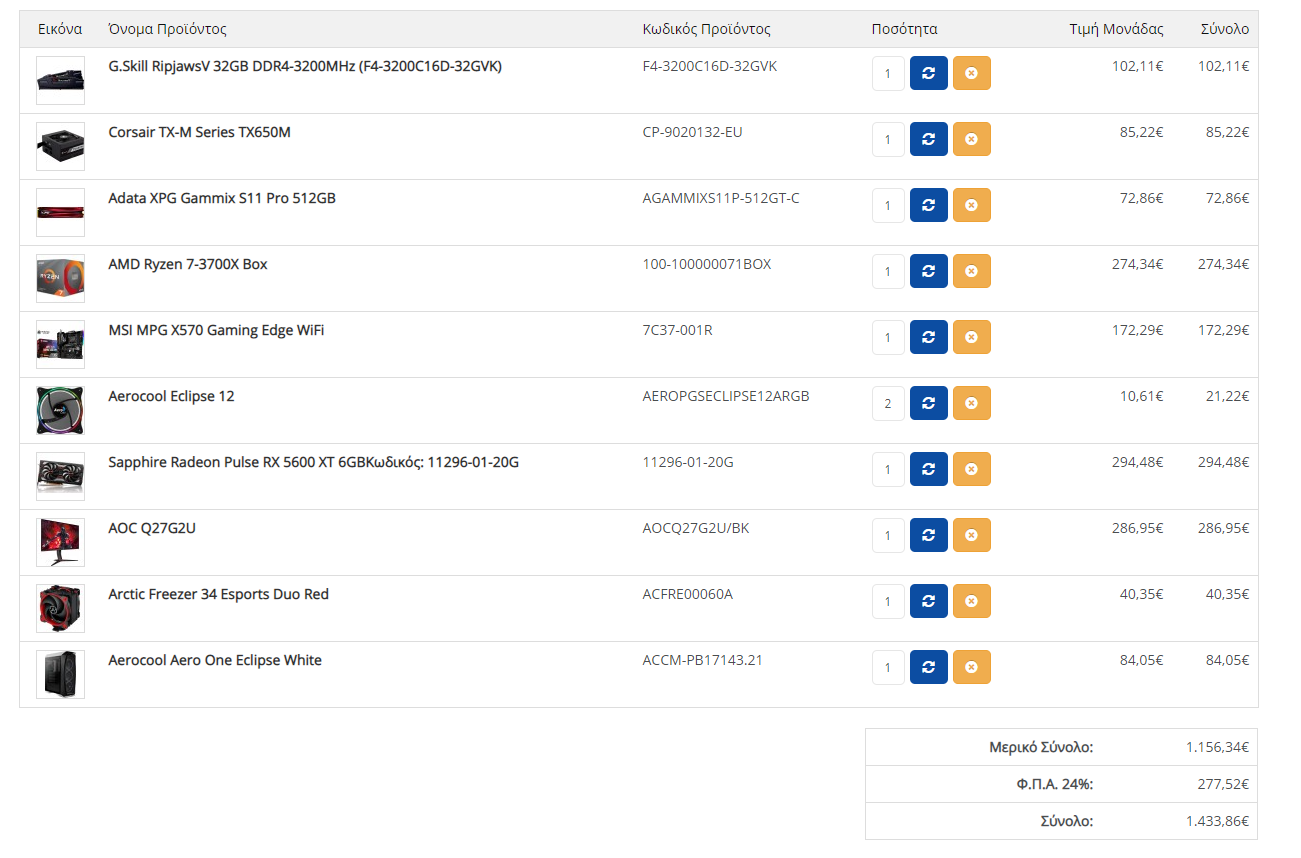Update quantity for Corsair TX-M Series TX650M
This screenshot has width=1301, height=858.
pyautogui.click(x=928, y=139)
